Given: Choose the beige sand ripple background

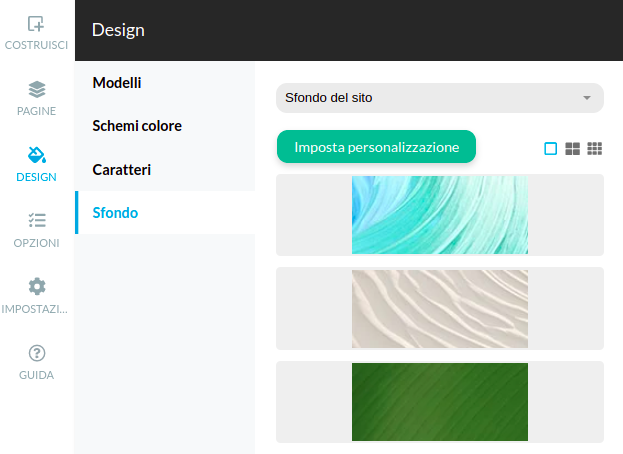Looking at the screenshot, I should (440, 308).
